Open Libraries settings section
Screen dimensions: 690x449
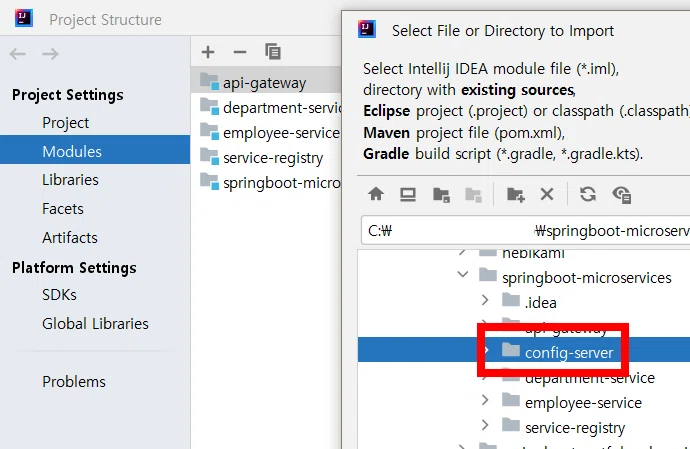[x=70, y=180]
